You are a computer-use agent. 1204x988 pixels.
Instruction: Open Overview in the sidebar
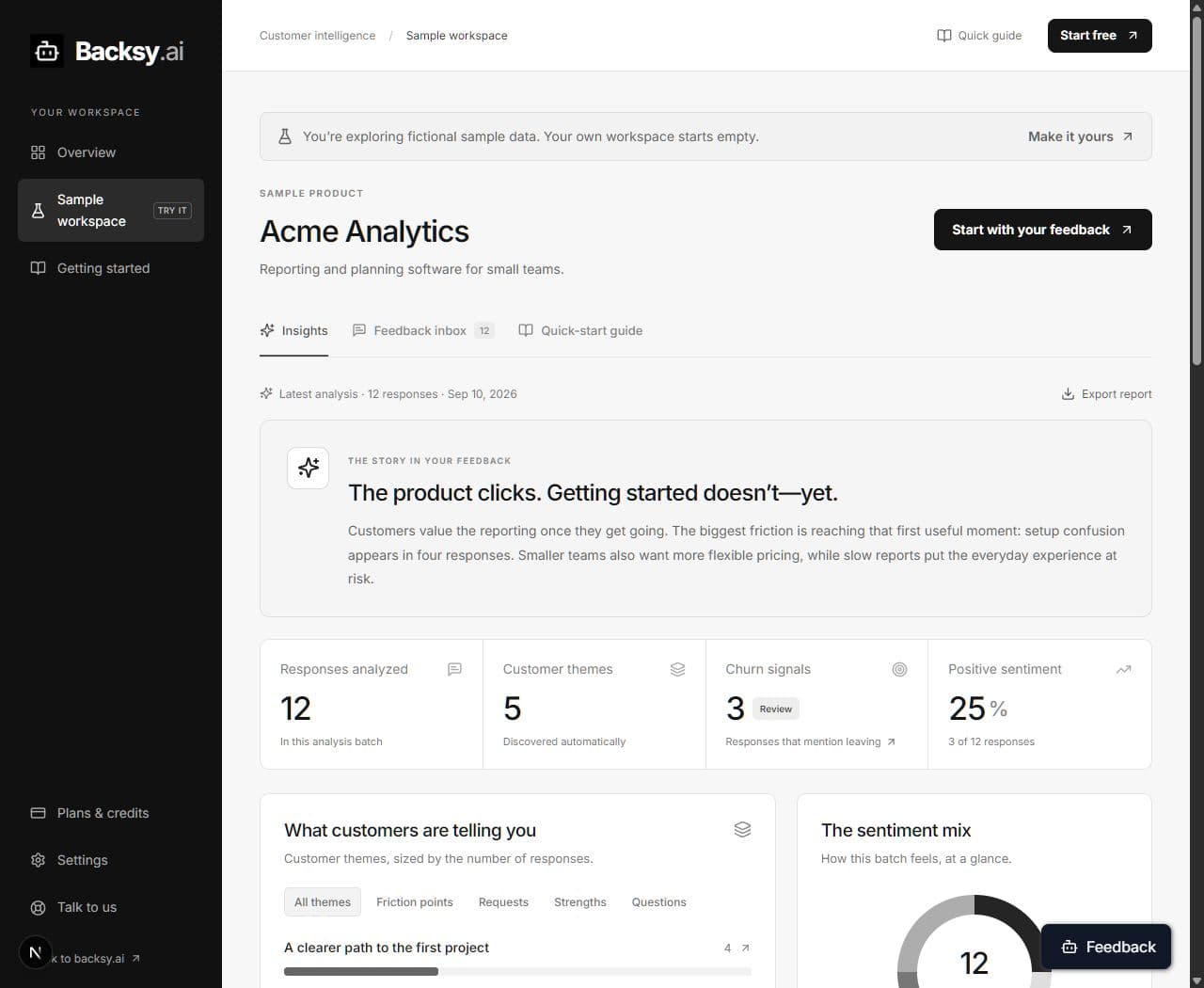pyautogui.click(x=111, y=152)
